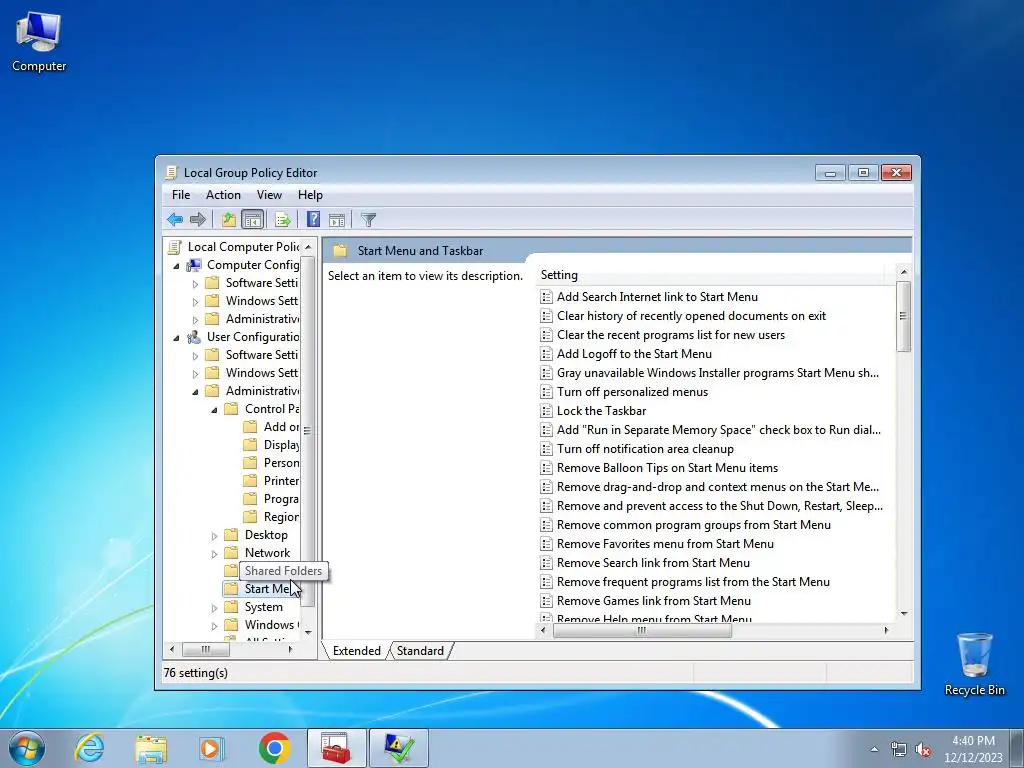
Task: Click the Show desktop strip
Action: (x=1017, y=748)
